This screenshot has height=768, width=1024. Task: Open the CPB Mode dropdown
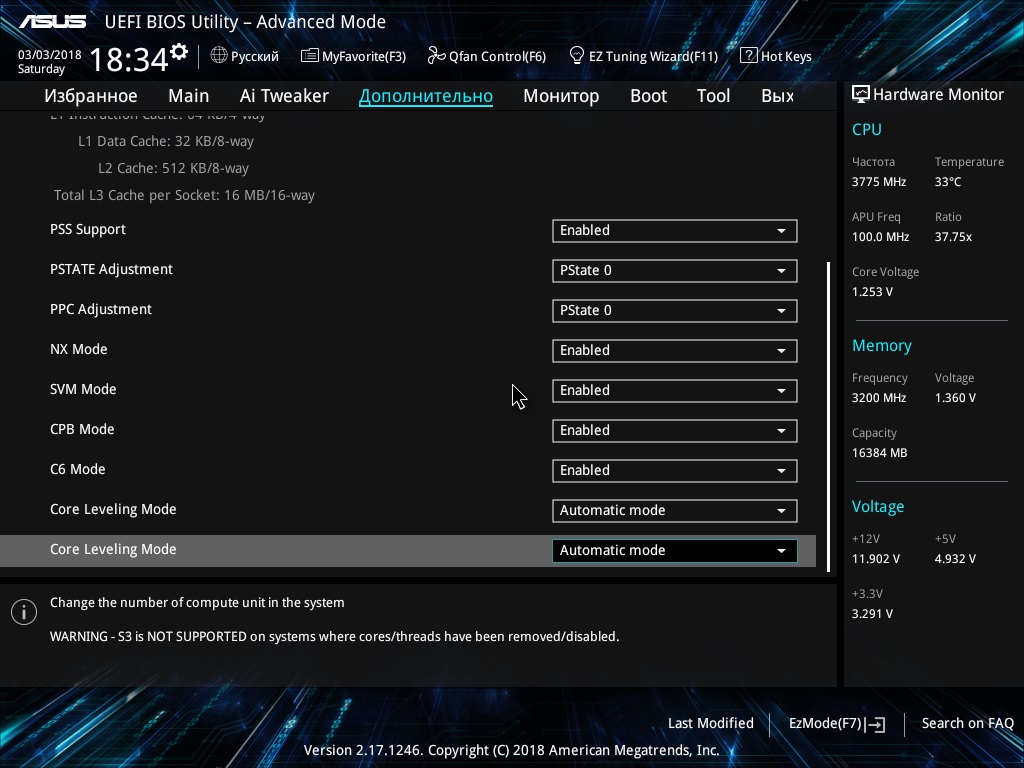675,430
